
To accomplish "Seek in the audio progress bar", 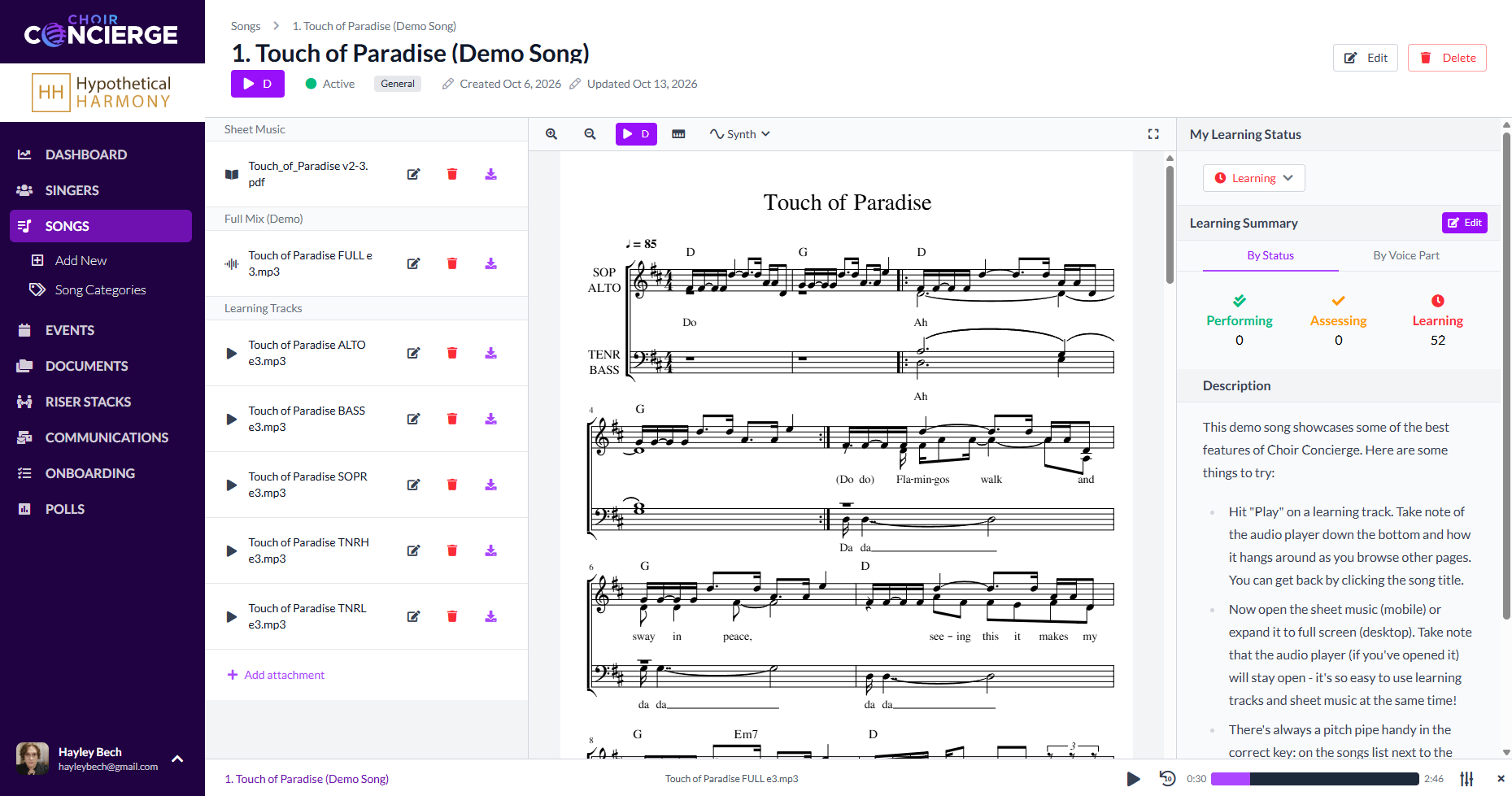I will click(x=1315, y=779).
